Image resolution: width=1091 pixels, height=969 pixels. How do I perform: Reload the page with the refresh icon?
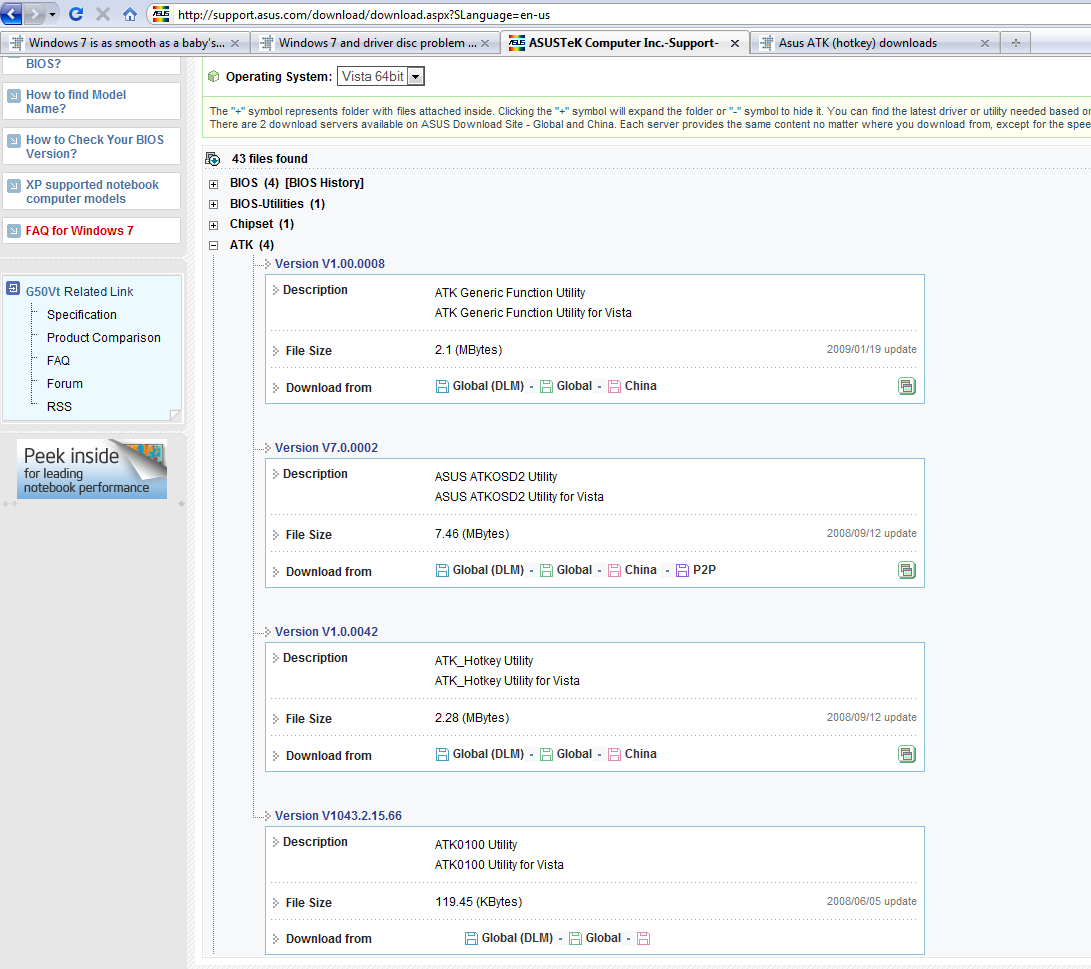click(x=76, y=14)
